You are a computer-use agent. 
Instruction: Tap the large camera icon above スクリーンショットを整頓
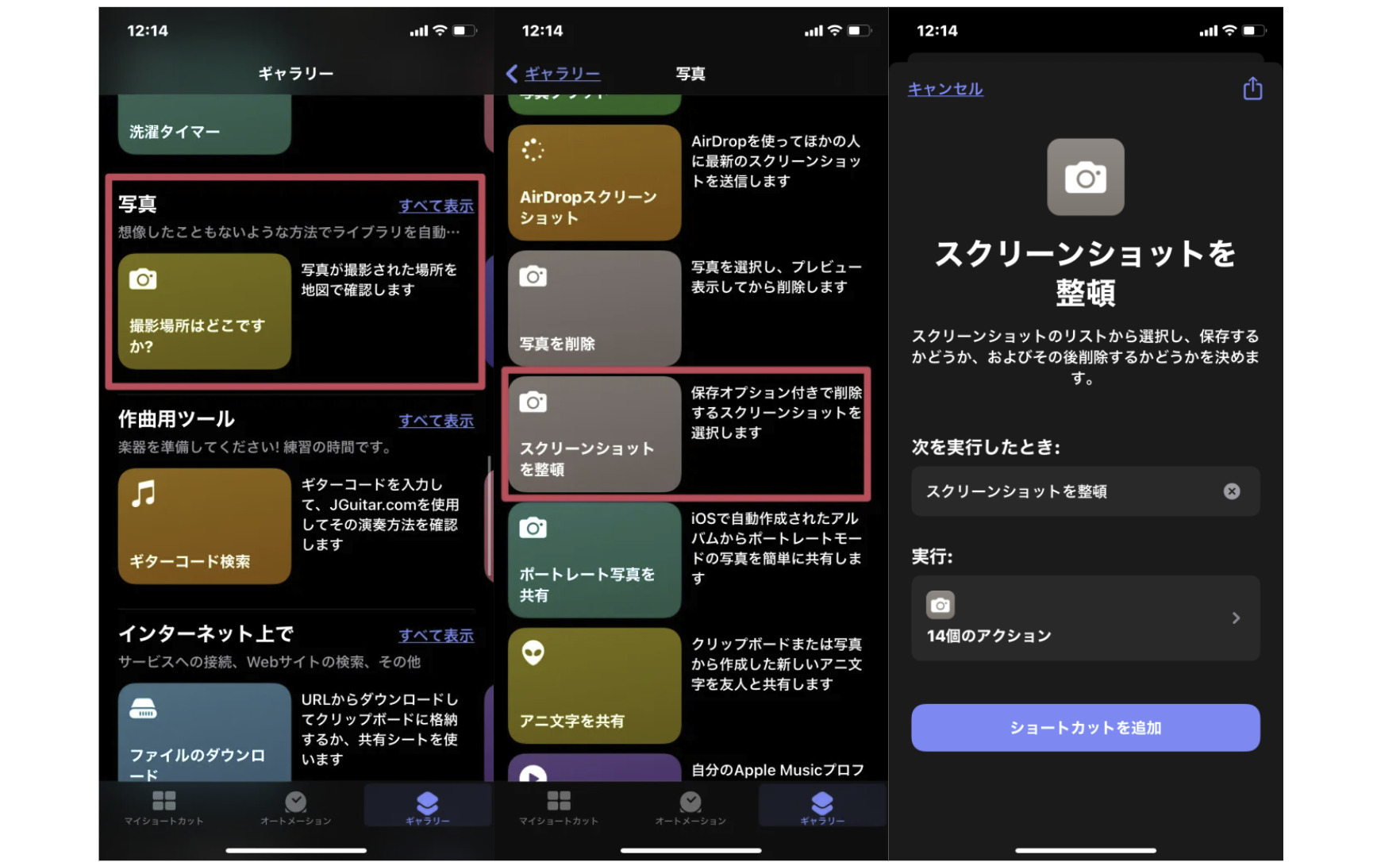1085,178
